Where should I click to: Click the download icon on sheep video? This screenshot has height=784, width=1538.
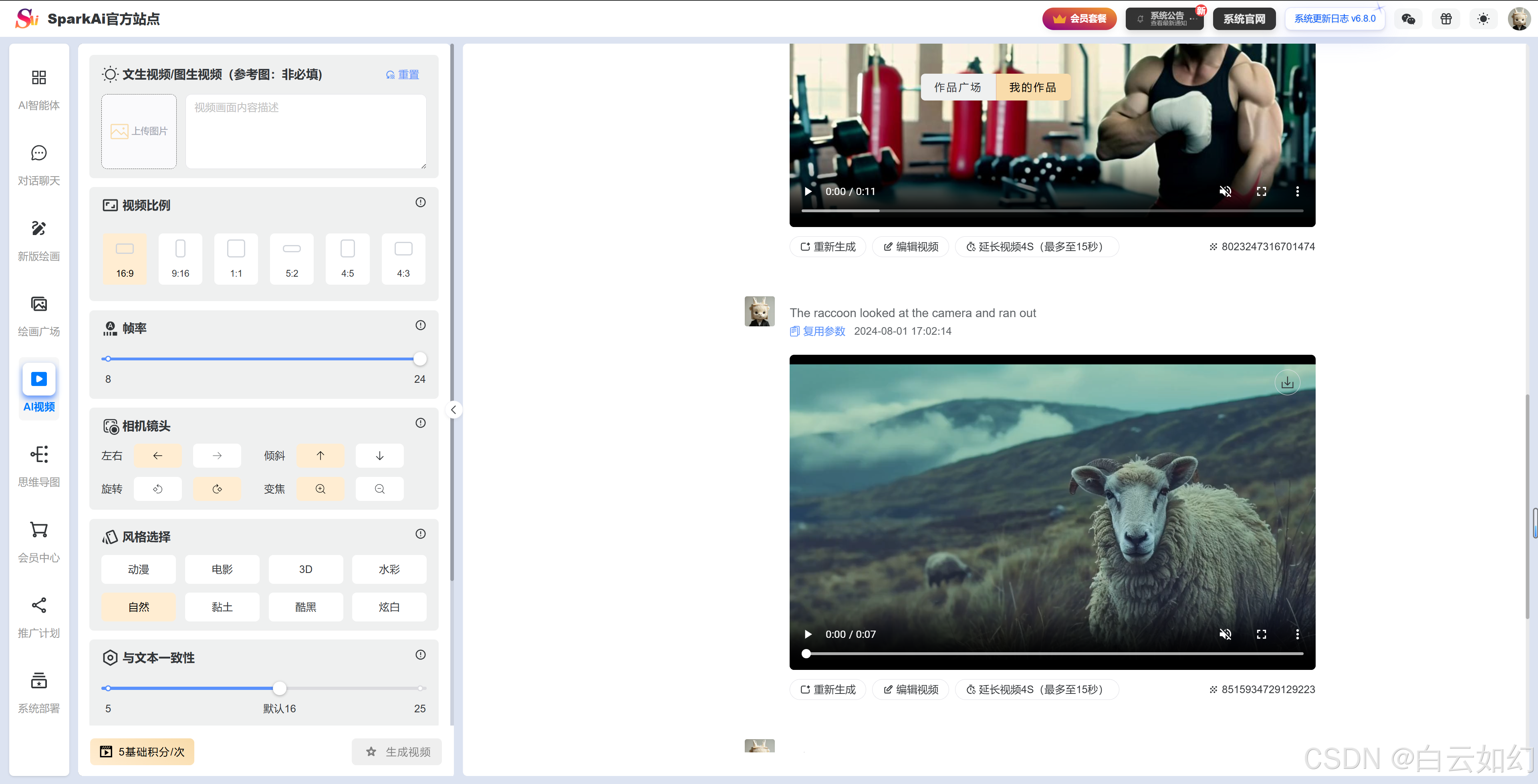coord(1287,382)
